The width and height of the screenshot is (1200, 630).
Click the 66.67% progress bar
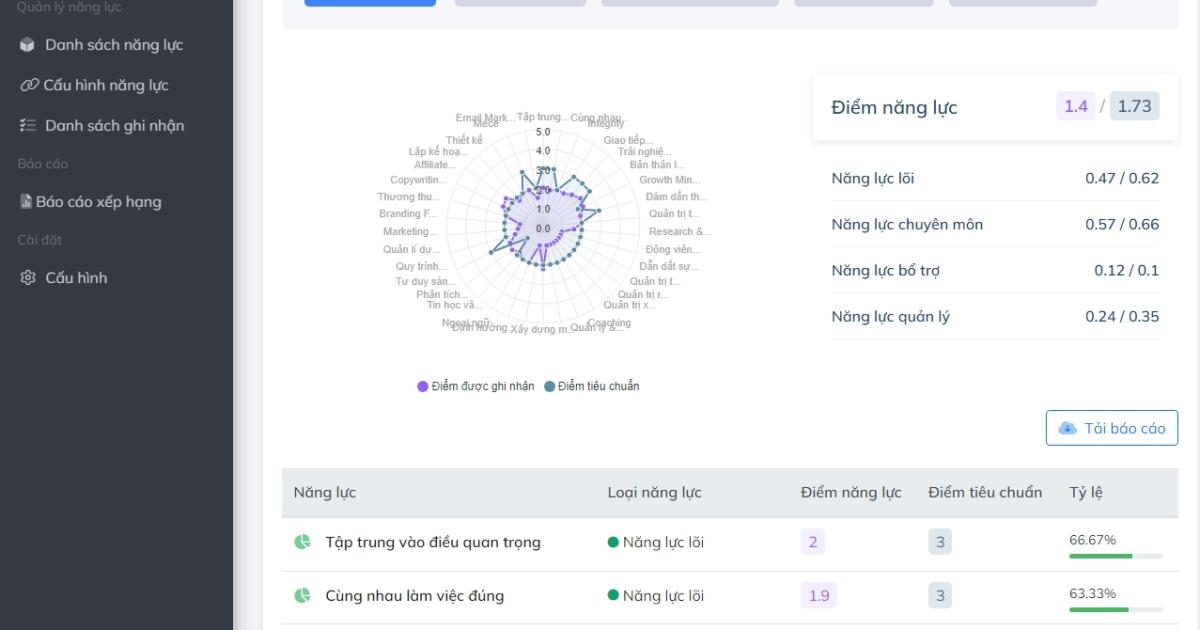(x=1115, y=555)
